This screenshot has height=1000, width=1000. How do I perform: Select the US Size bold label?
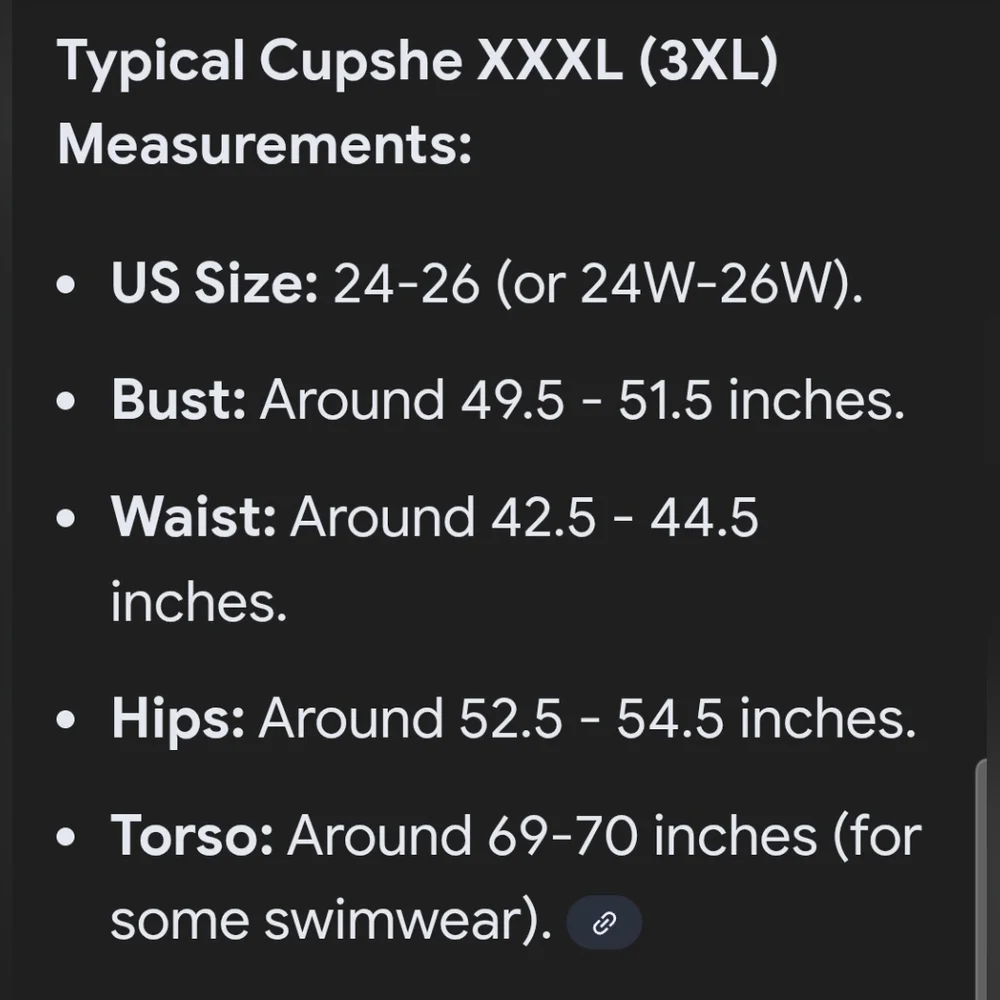(214, 283)
